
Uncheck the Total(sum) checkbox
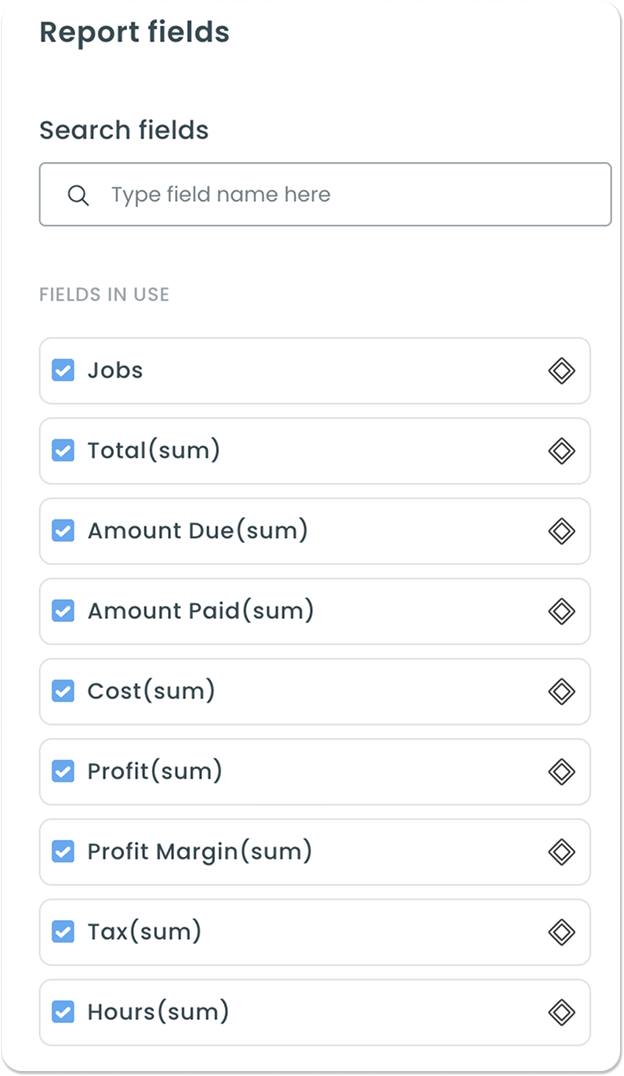[x=63, y=451]
